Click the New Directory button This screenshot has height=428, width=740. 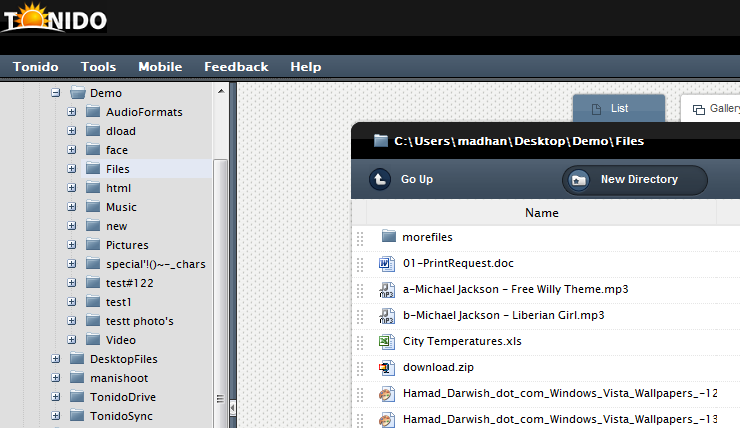point(635,180)
